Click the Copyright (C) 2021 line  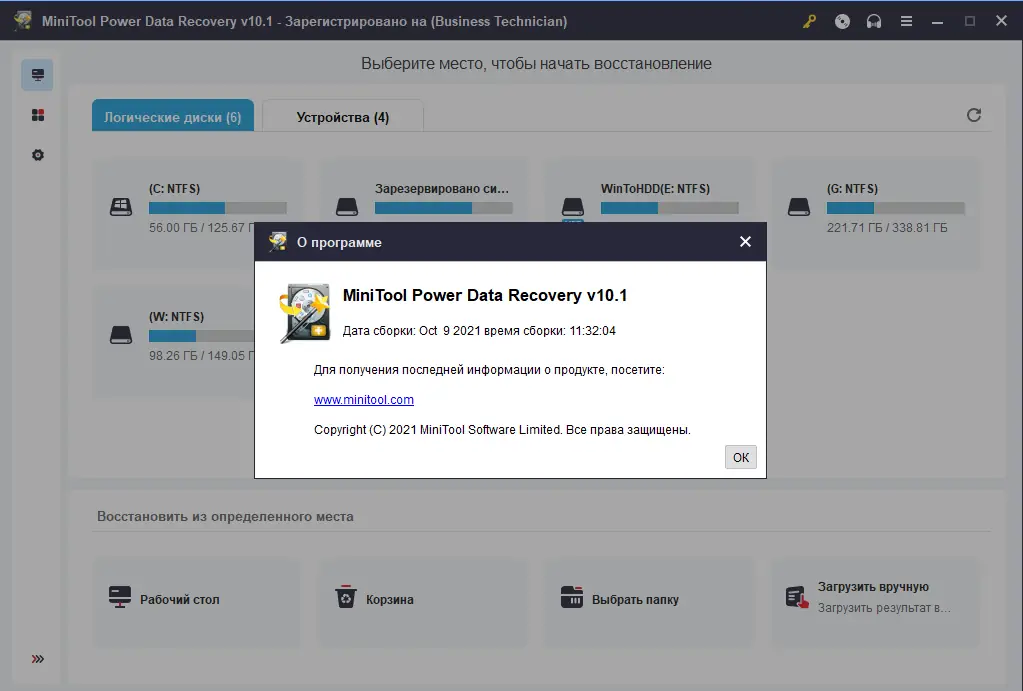click(502, 430)
